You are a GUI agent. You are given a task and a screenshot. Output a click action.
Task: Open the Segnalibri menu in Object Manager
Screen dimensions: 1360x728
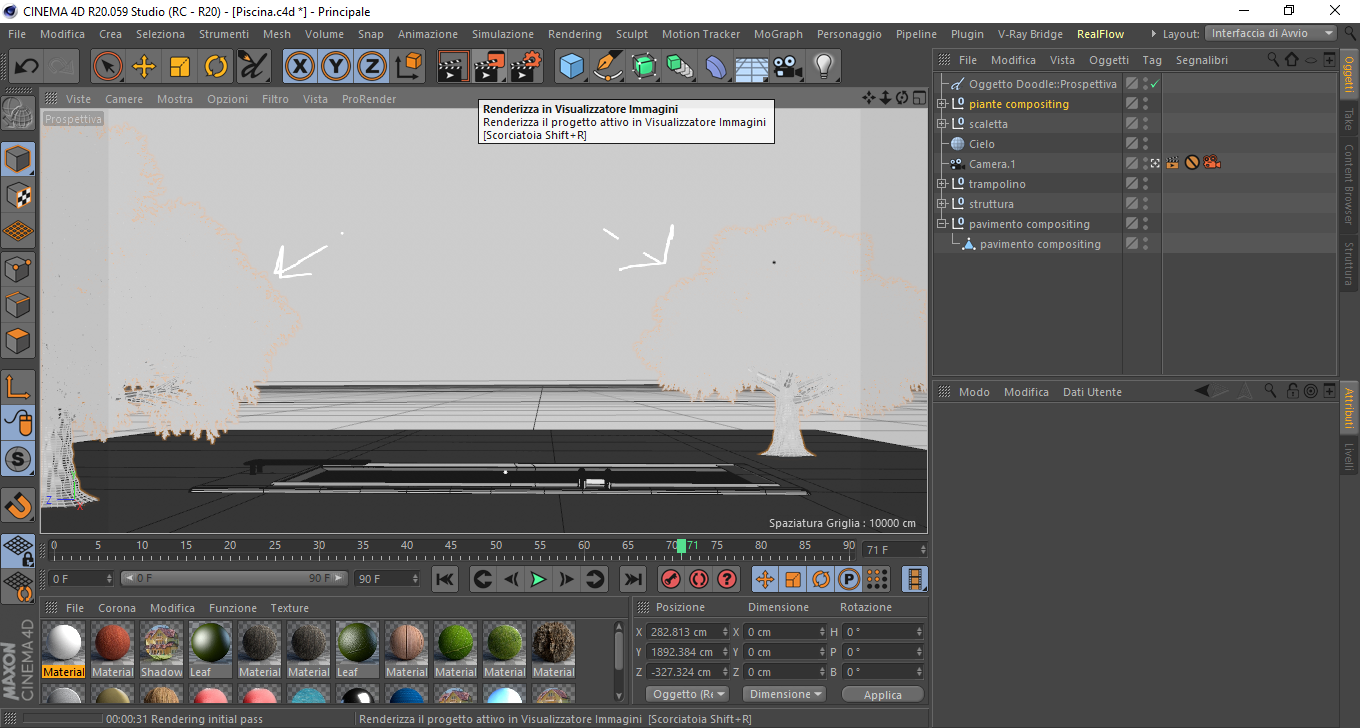coord(1201,60)
